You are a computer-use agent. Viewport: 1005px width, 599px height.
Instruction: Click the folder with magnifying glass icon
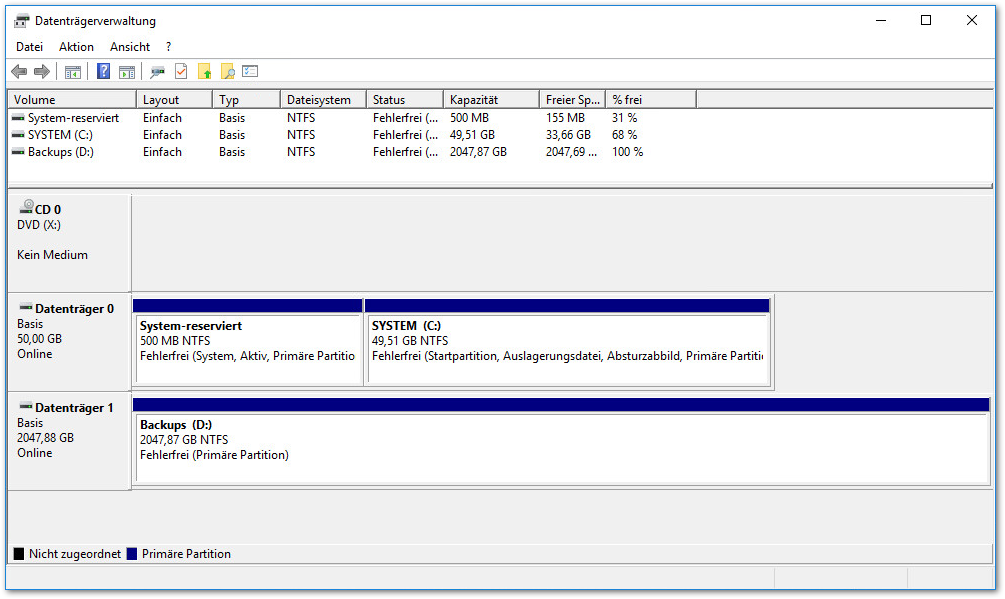tap(228, 72)
